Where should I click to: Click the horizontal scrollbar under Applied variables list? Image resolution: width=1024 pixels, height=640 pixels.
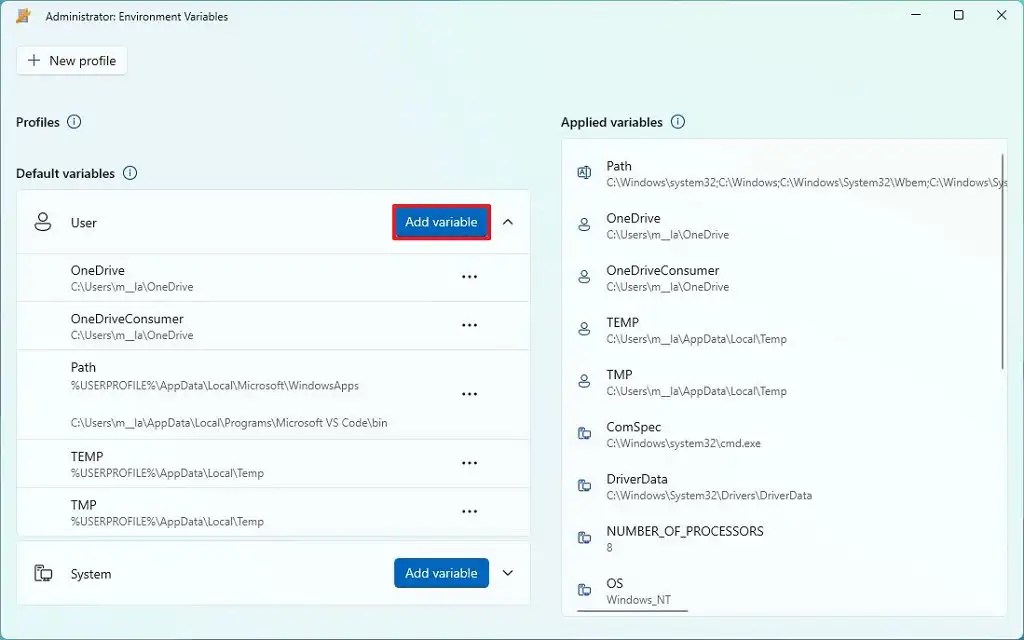point(632,611)
